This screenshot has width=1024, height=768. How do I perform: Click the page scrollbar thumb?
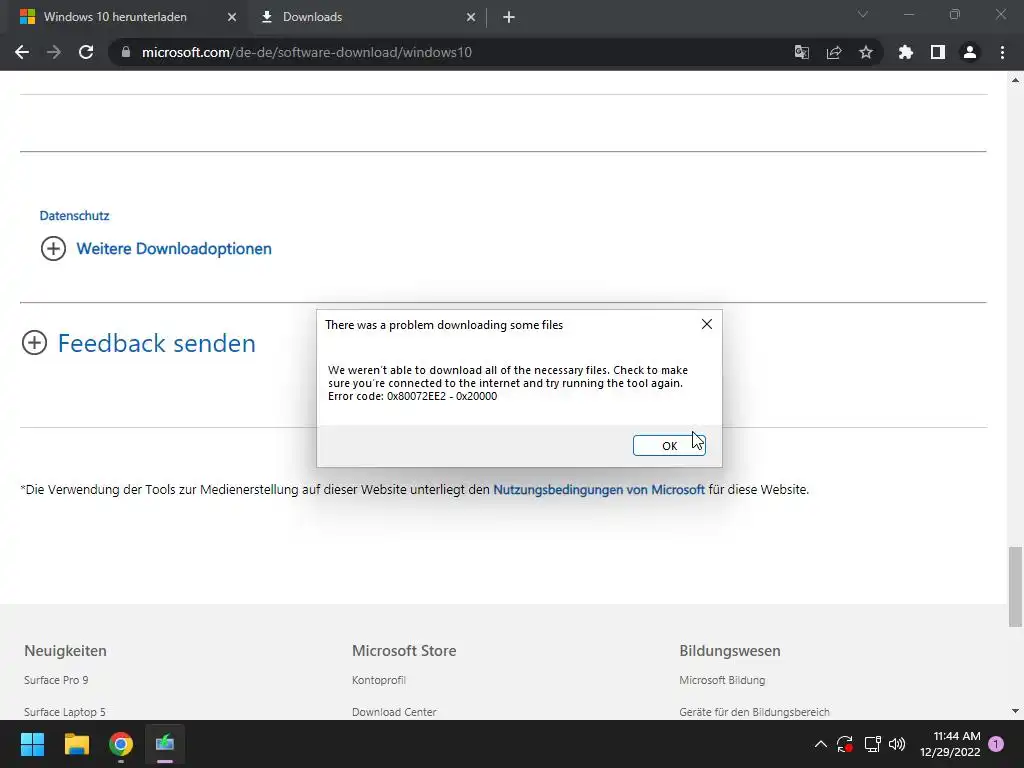[x=1015, y=586]
